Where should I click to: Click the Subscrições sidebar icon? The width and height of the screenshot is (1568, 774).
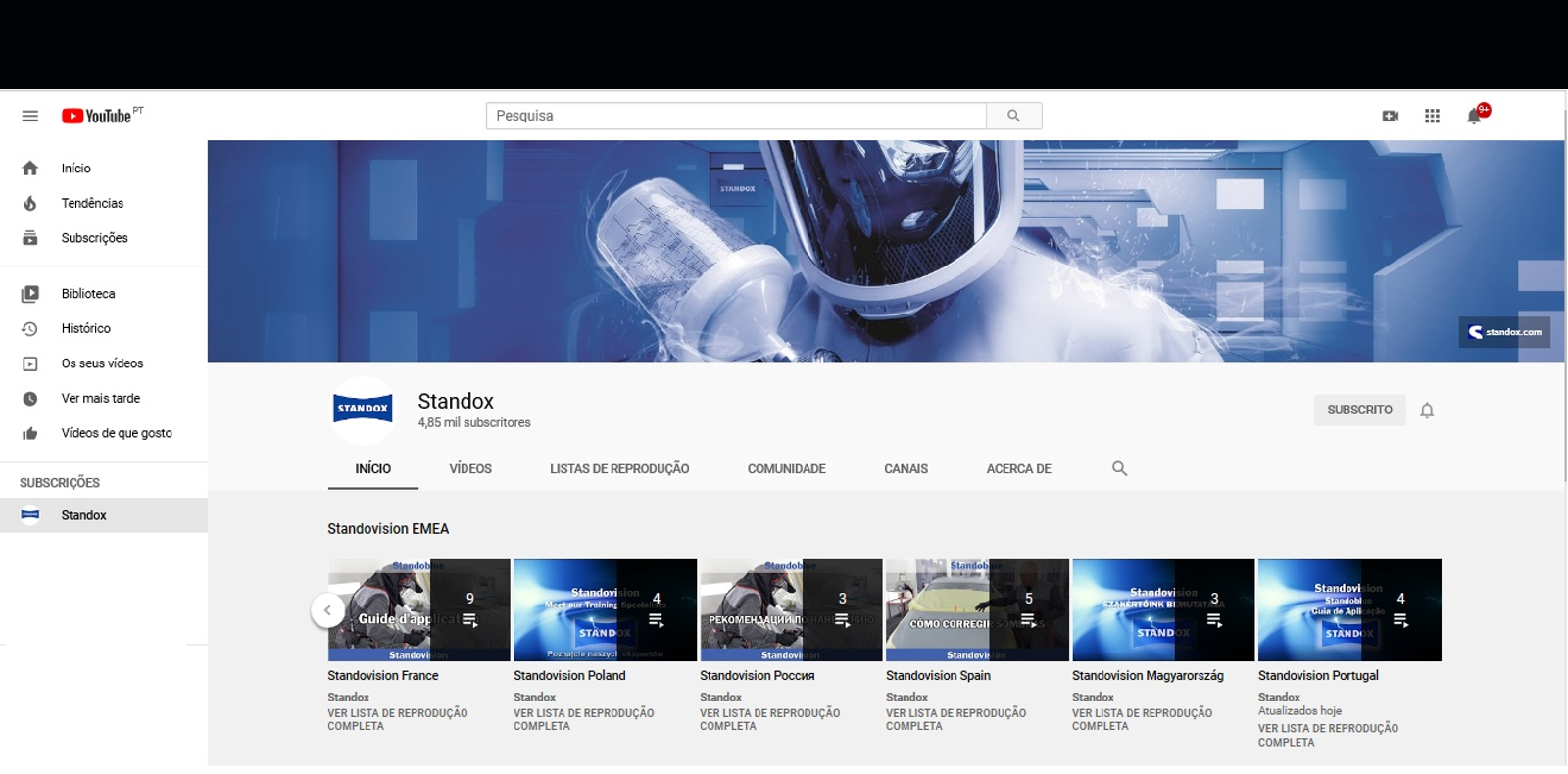30,238
